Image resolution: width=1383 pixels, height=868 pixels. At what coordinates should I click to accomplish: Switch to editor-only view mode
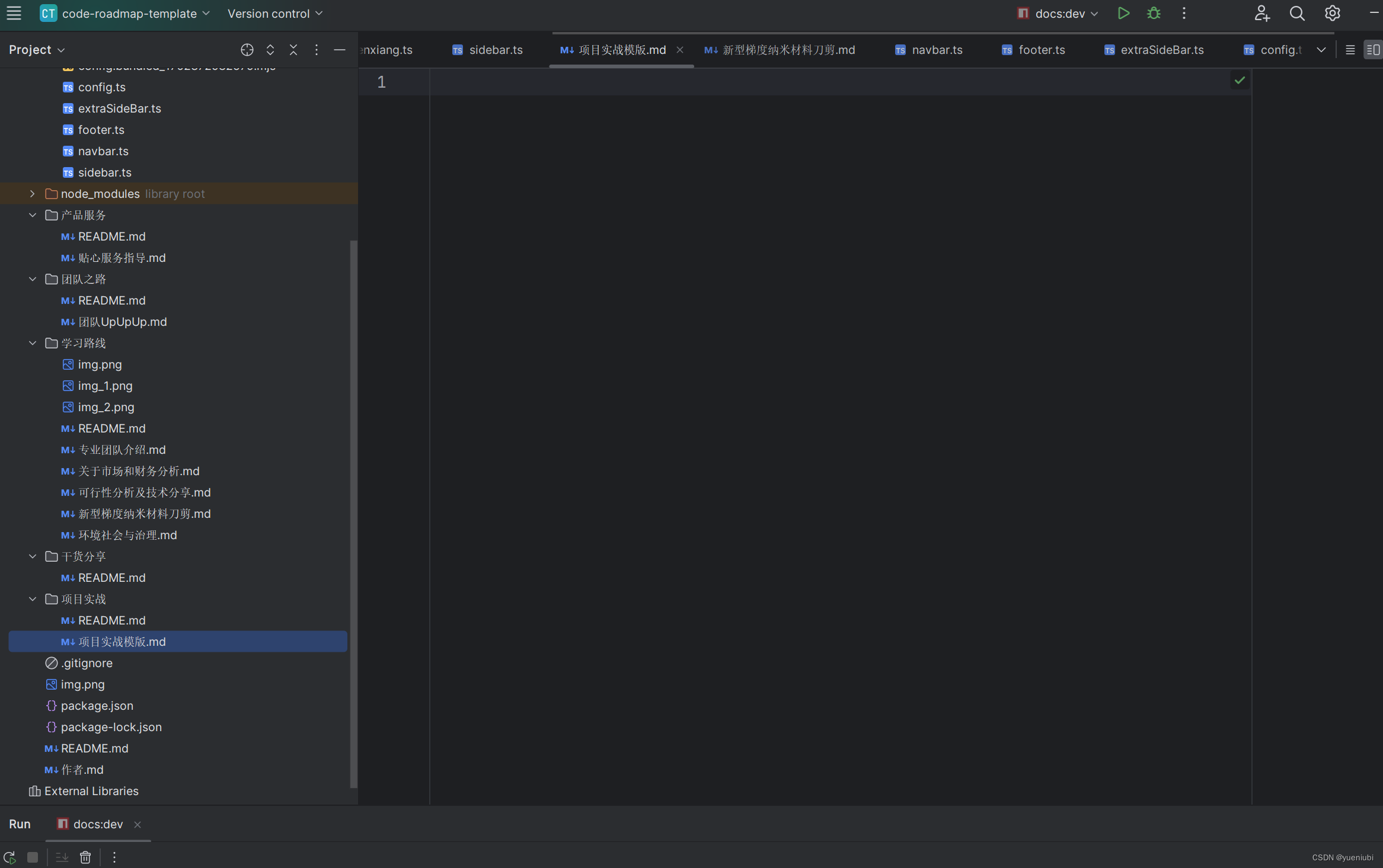point(1350,50)
